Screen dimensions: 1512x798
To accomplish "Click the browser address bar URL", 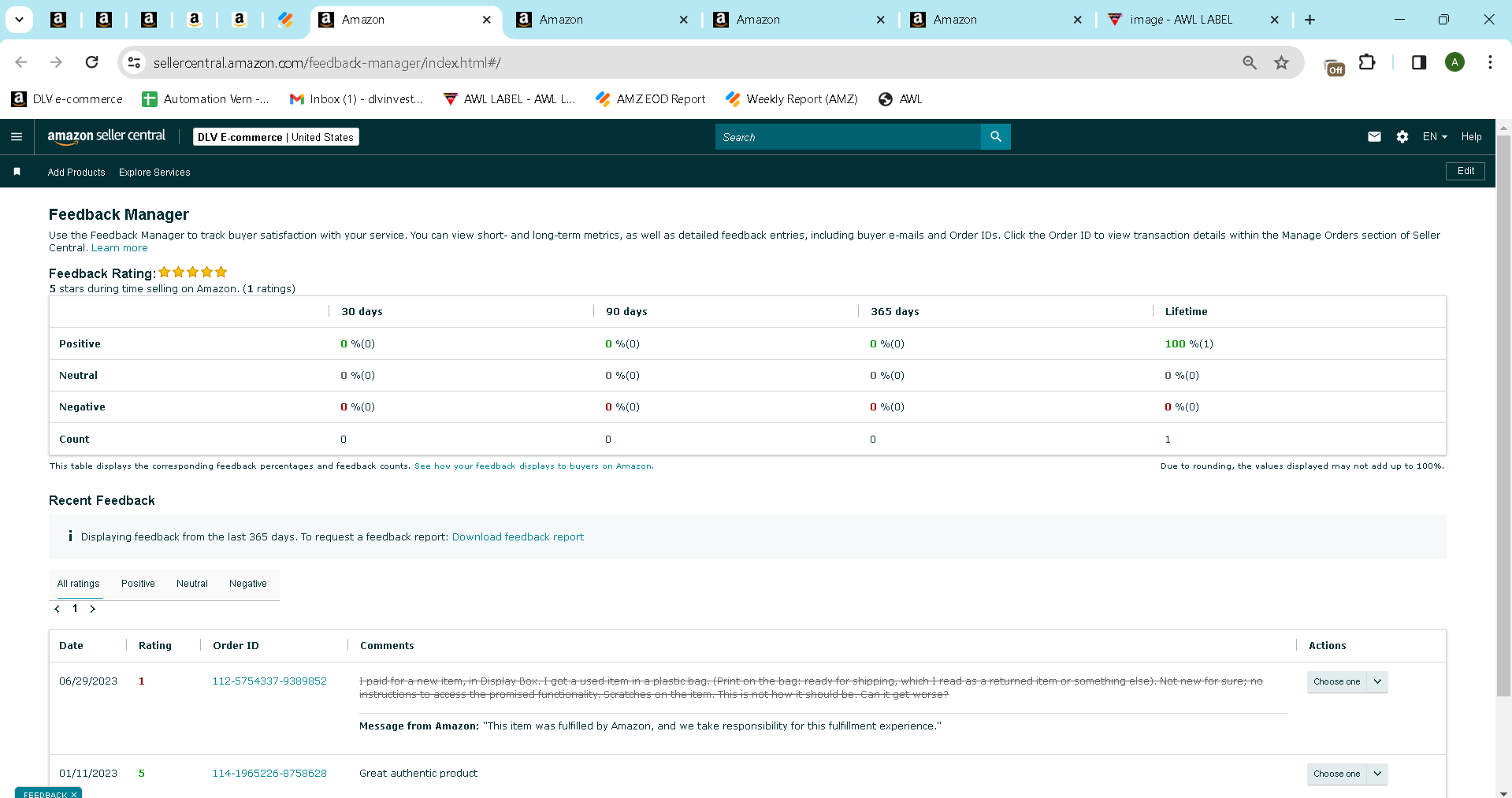I will (327, 62).
